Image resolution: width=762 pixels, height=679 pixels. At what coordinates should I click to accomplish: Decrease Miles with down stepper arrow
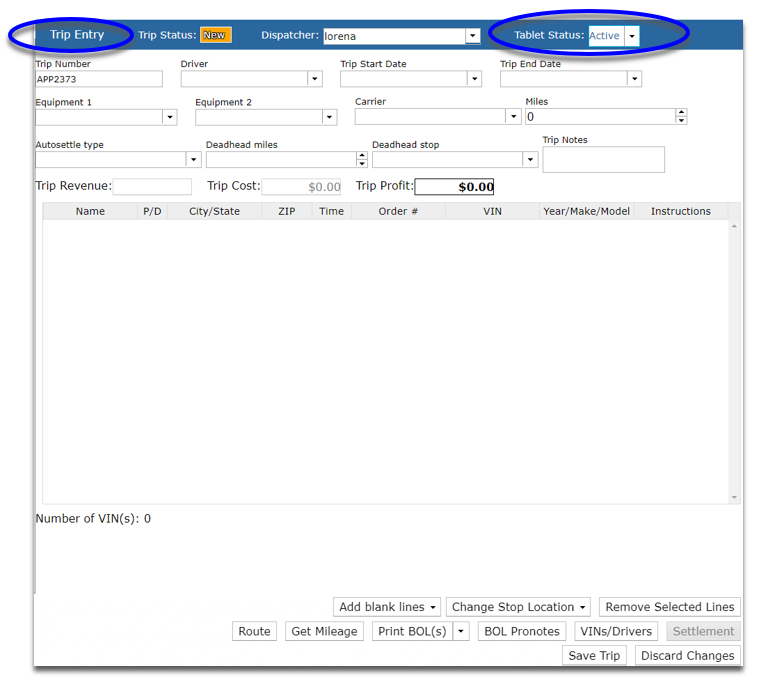click(x=681, y=120)
